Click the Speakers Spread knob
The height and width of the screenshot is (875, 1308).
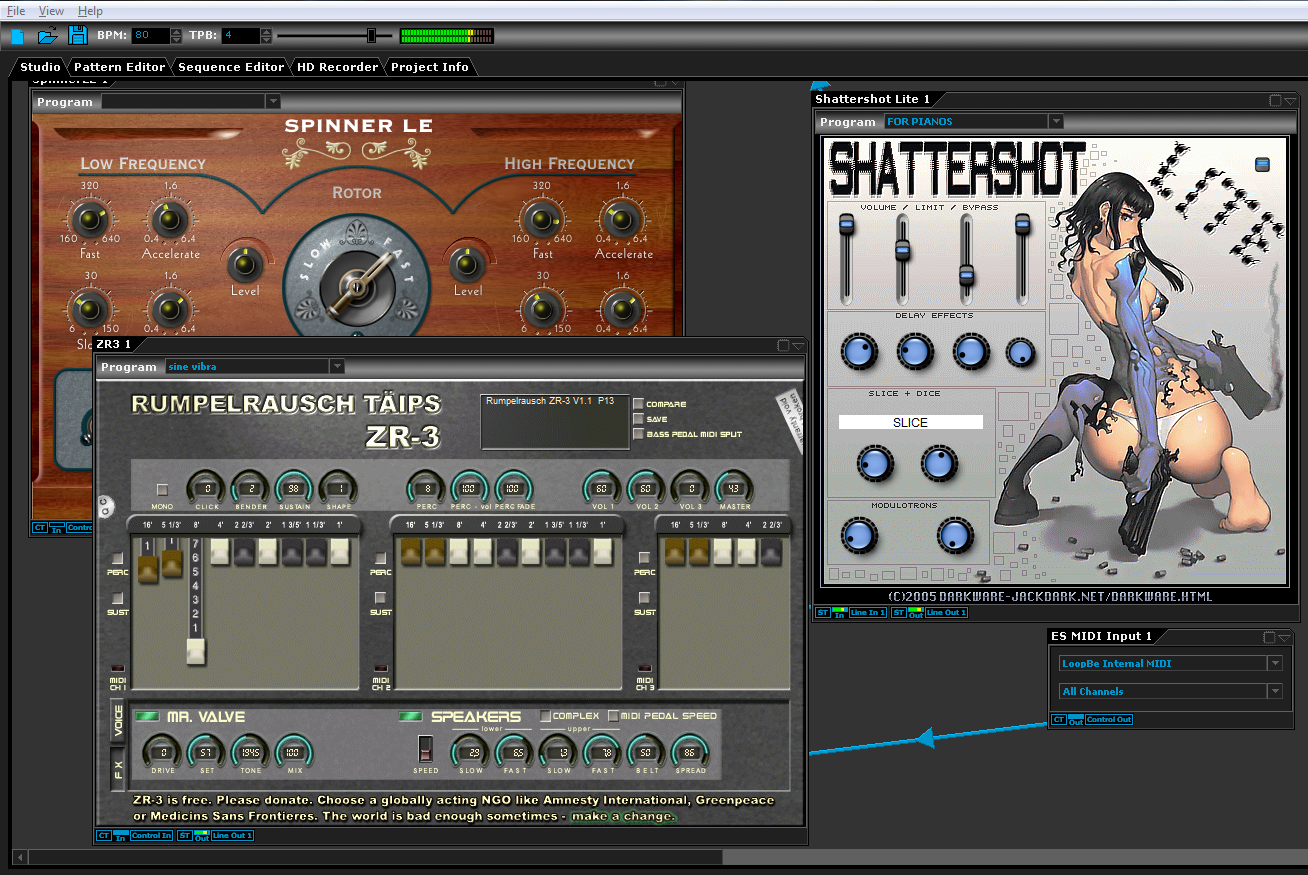point(690,751)
